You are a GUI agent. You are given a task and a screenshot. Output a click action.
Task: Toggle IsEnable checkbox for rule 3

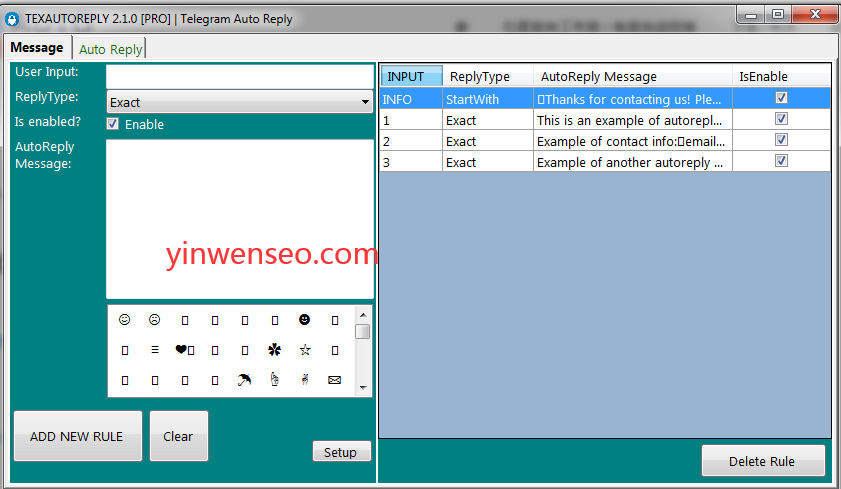(781, 160)
